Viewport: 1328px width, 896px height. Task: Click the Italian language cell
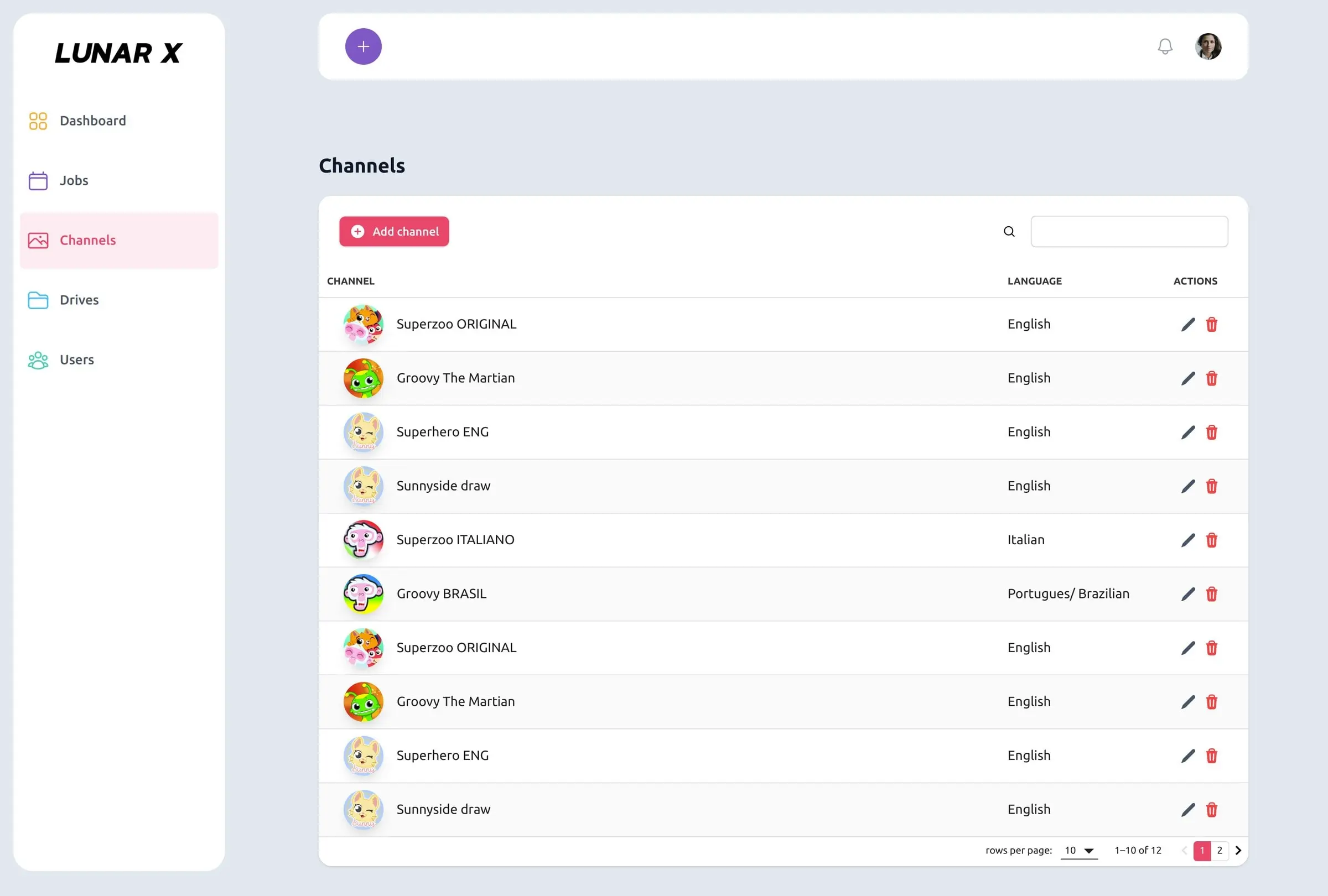tap(1025, 540)
